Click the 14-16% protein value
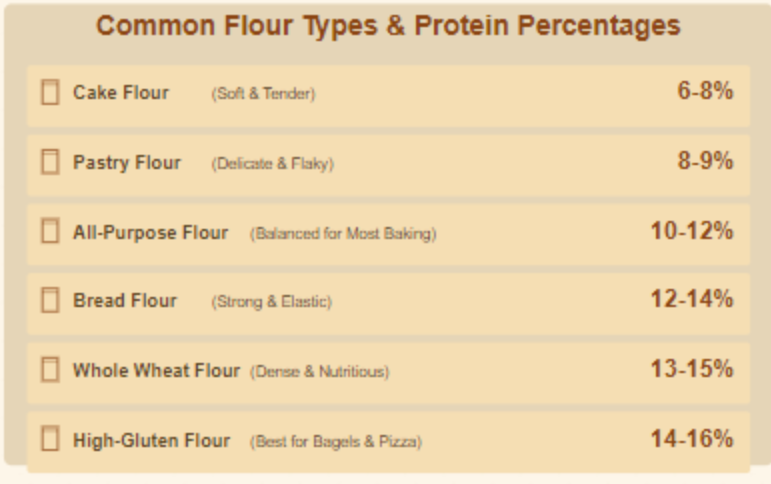Viewport: 771px width, 484px height. 692,438
